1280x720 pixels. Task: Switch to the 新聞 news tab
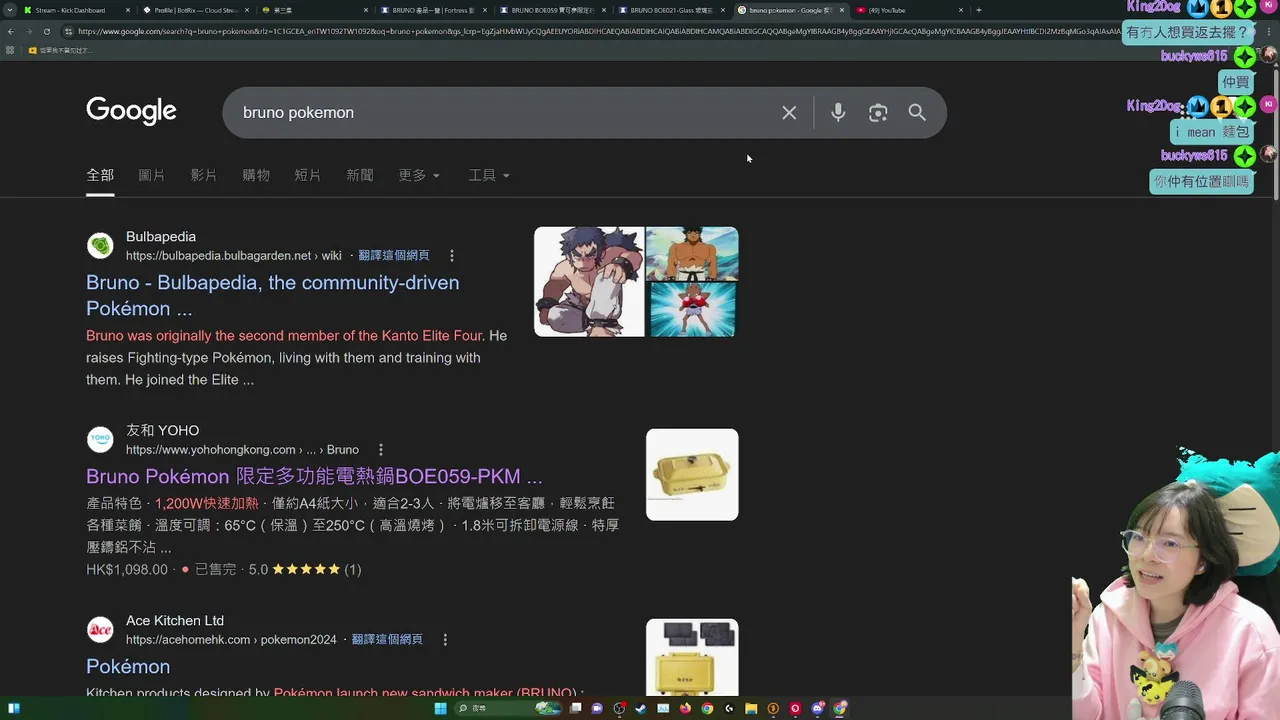tap(360, 175)
